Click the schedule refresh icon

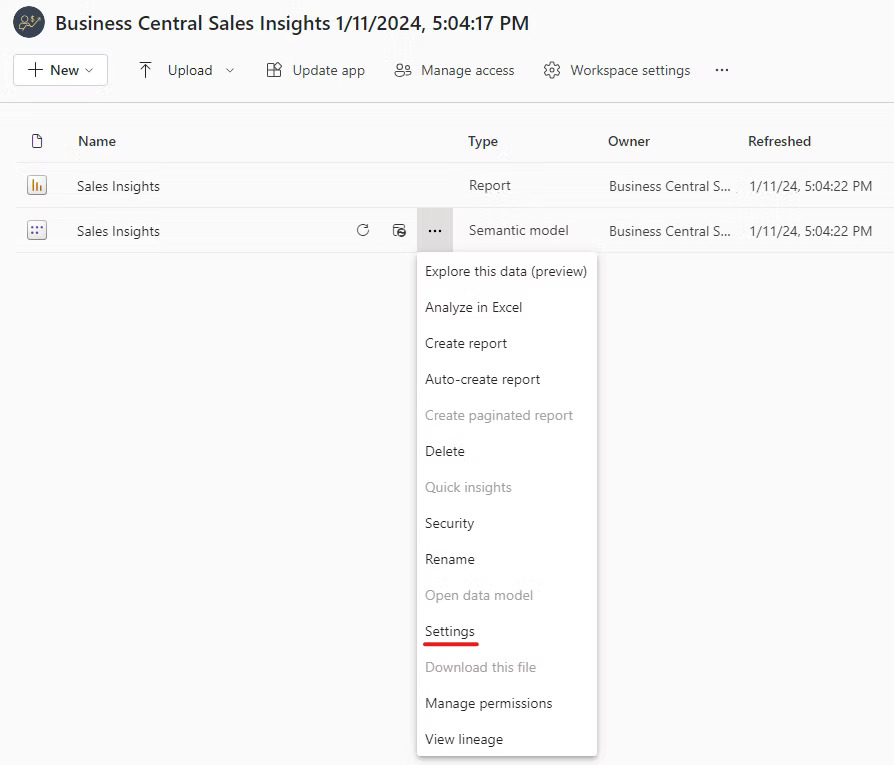click(x=399, y=230)
